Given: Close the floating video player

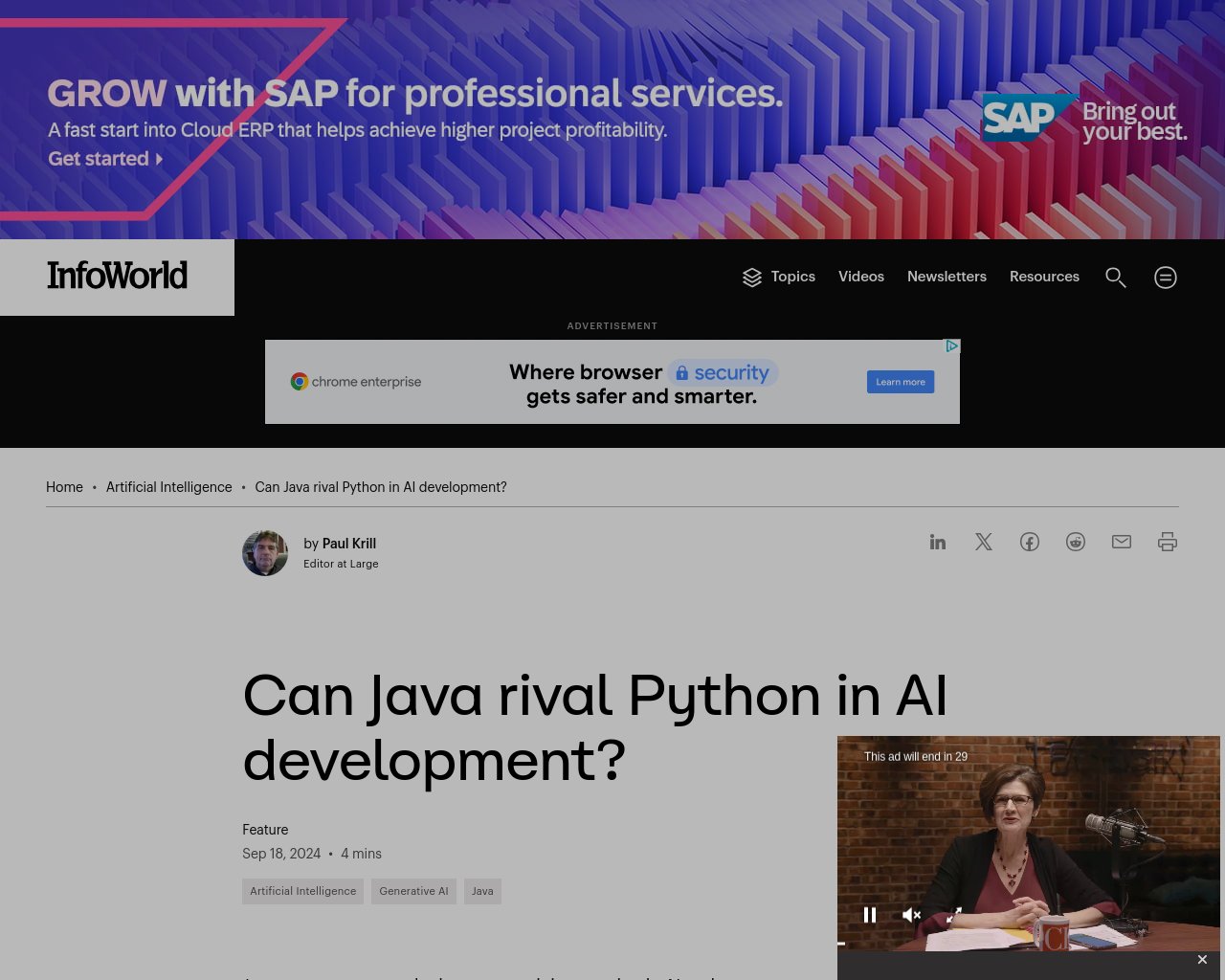Looking at the screenshot, I should [x=1202, y=960].
